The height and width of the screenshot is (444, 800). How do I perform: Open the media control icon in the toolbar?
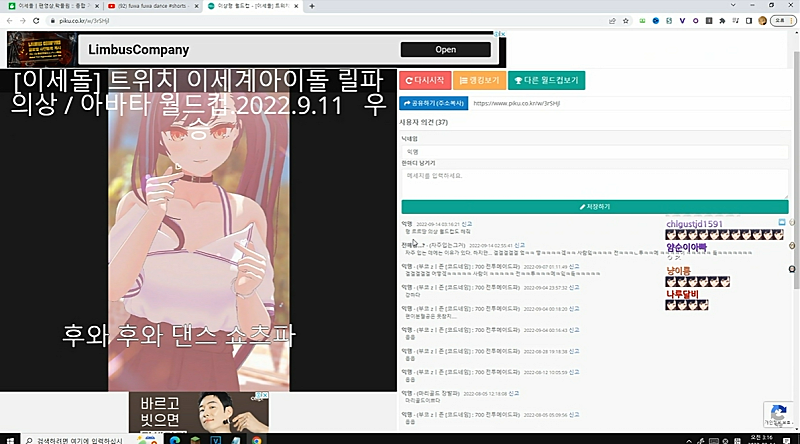[735, 21]
